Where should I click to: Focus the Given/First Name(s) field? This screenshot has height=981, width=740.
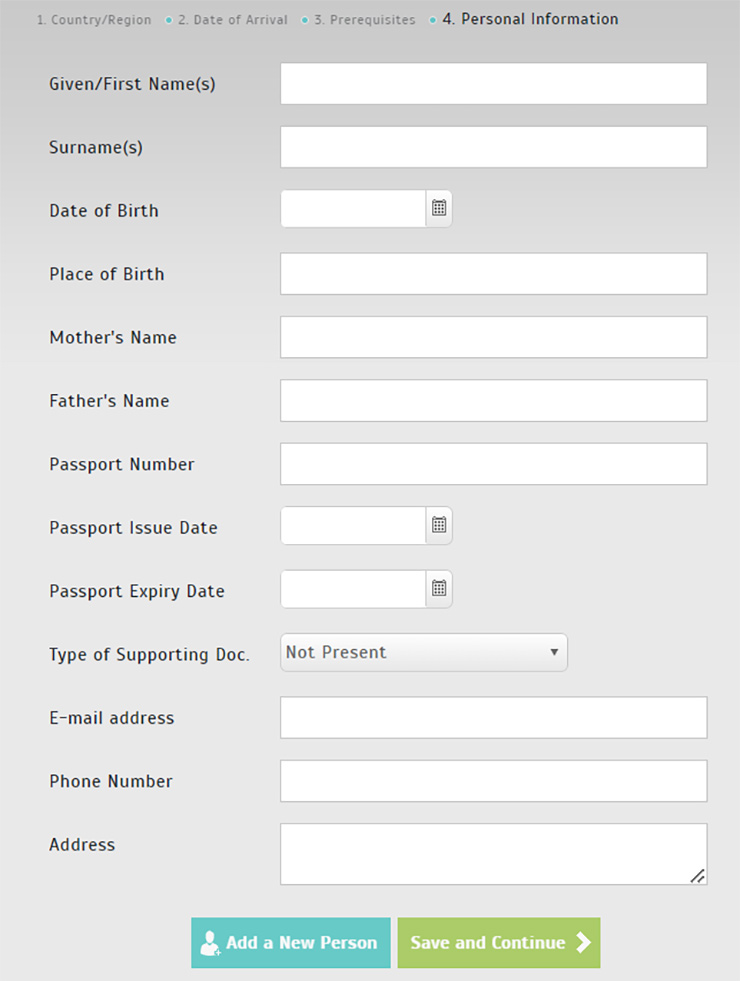coord(494,83)
